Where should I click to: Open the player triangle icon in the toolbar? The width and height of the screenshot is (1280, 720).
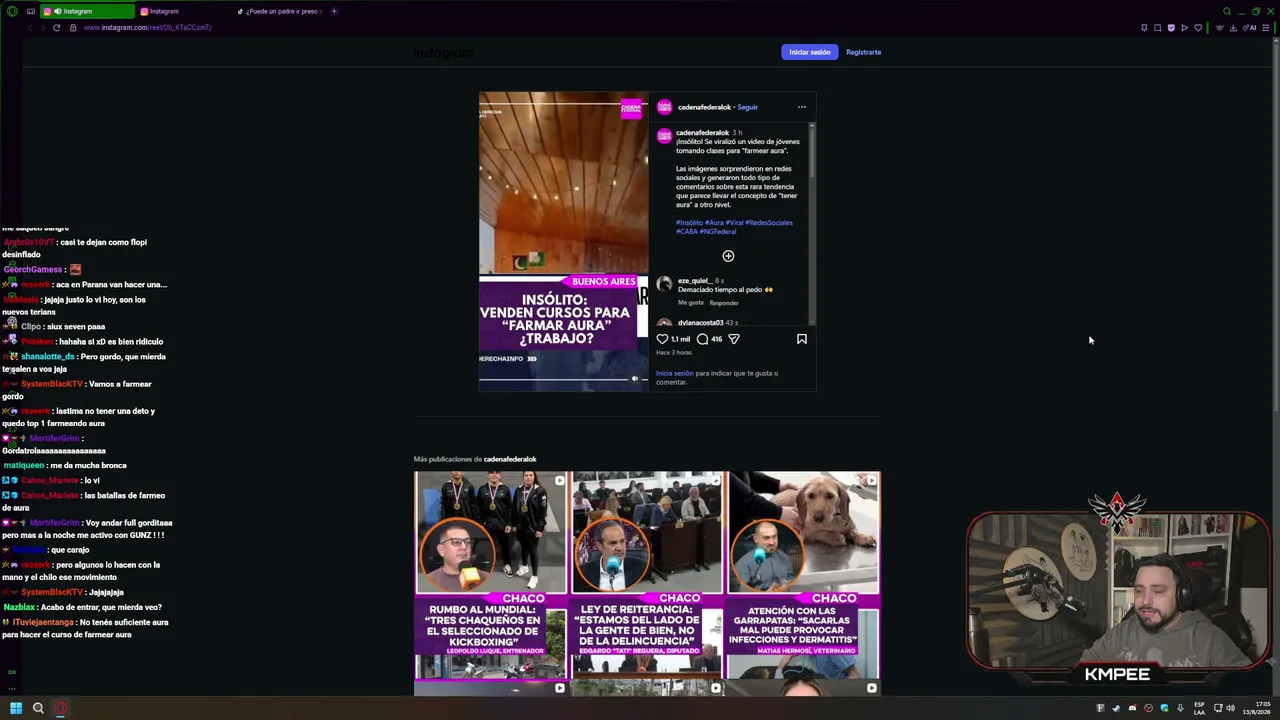point(1185,28)
